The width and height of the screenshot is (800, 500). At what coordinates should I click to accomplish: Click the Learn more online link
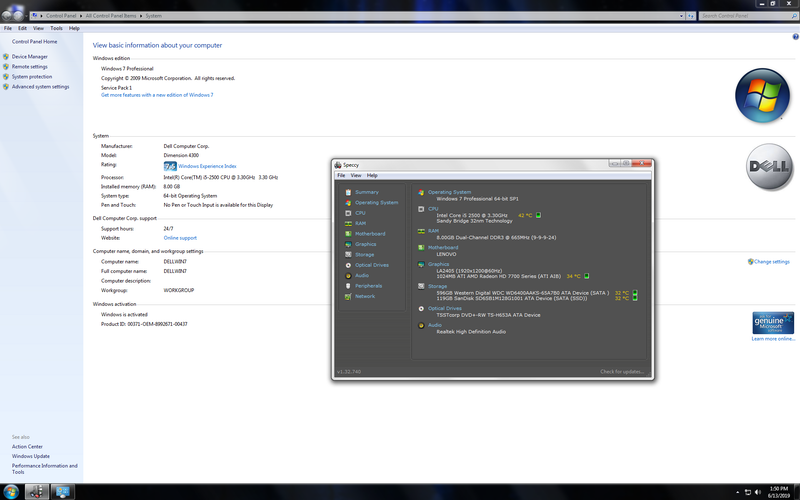point(773,339)
